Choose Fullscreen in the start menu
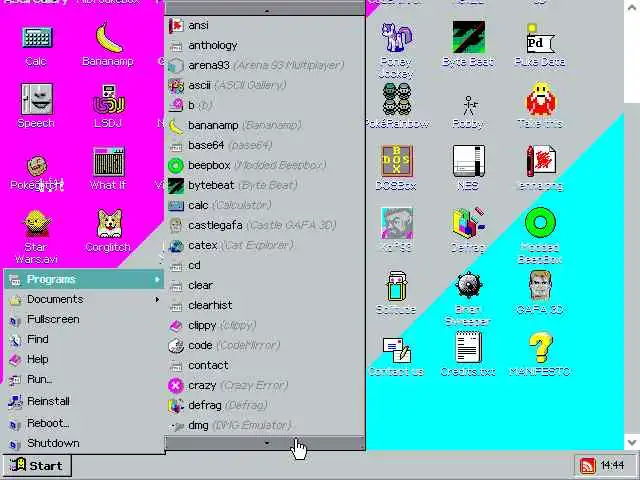Image resolution: width=640 pixels, height=480 pixels. click(84, 320)
